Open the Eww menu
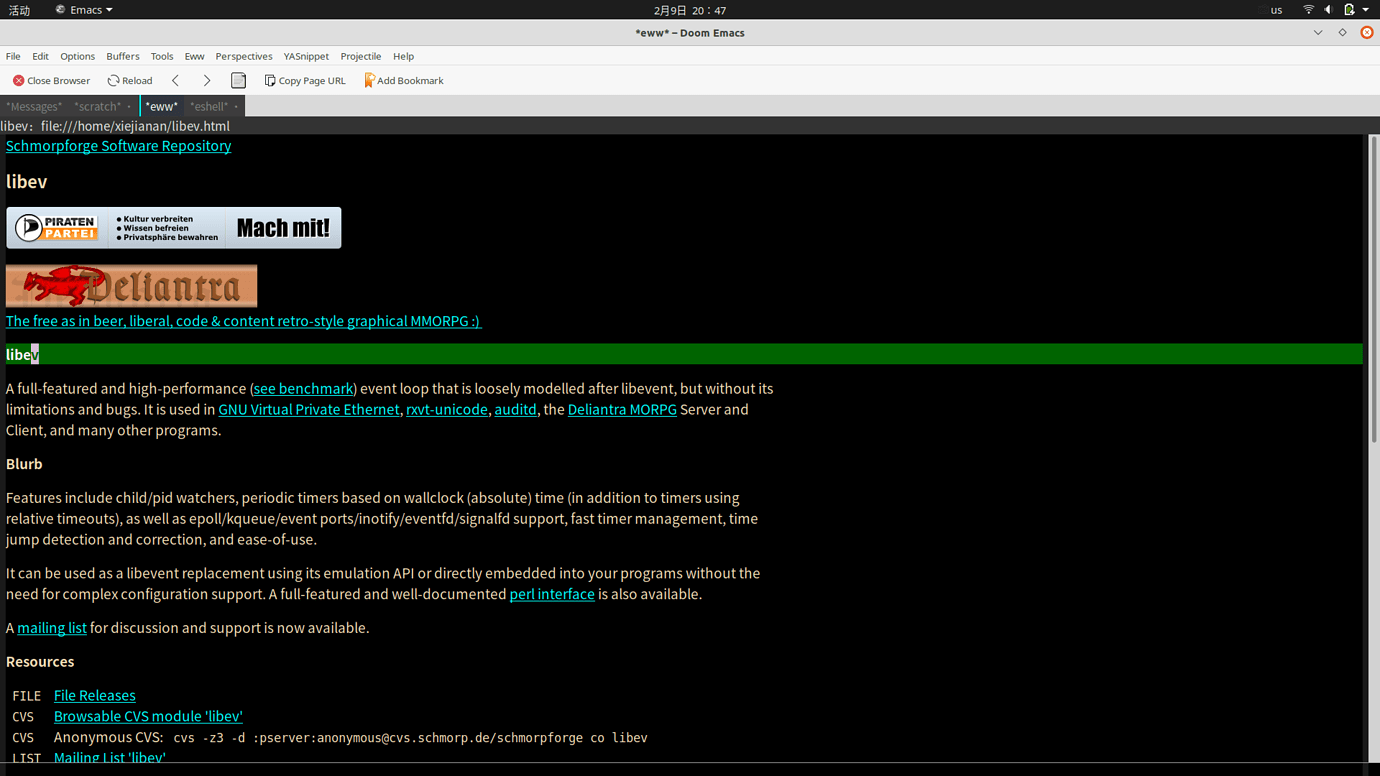Image resolution: width=1380 pixels, height=776 pixels. click(x=194, y=57)
